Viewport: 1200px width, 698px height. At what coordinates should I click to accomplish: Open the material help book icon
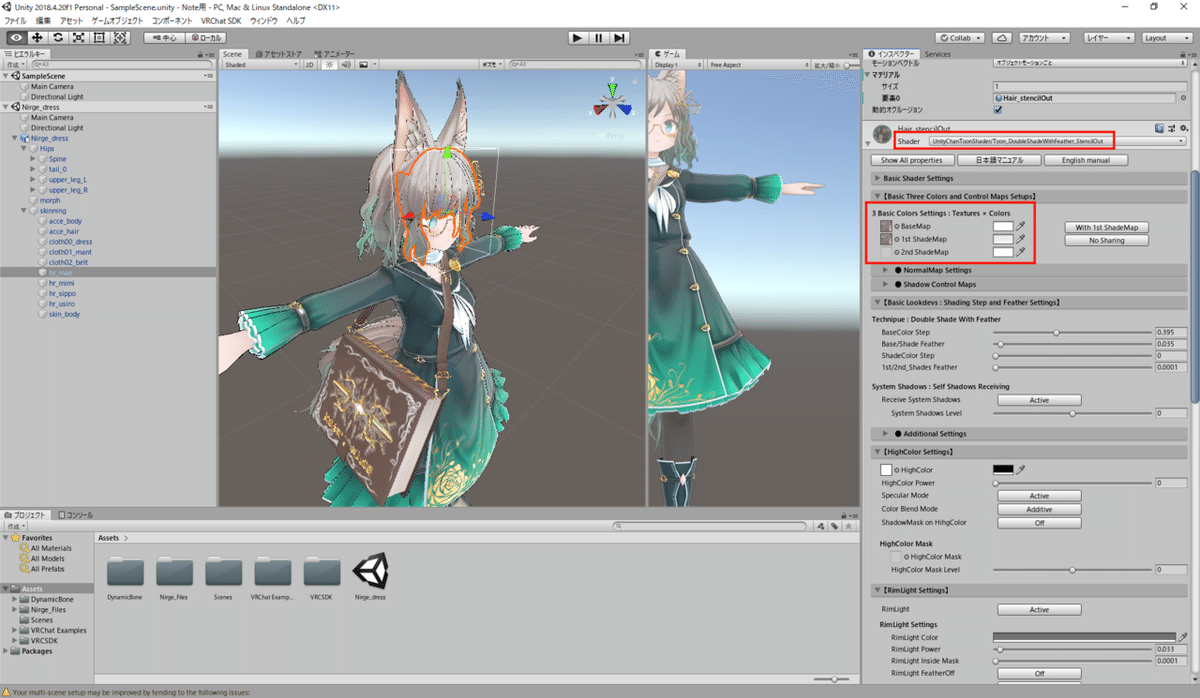pos(1159,129)
